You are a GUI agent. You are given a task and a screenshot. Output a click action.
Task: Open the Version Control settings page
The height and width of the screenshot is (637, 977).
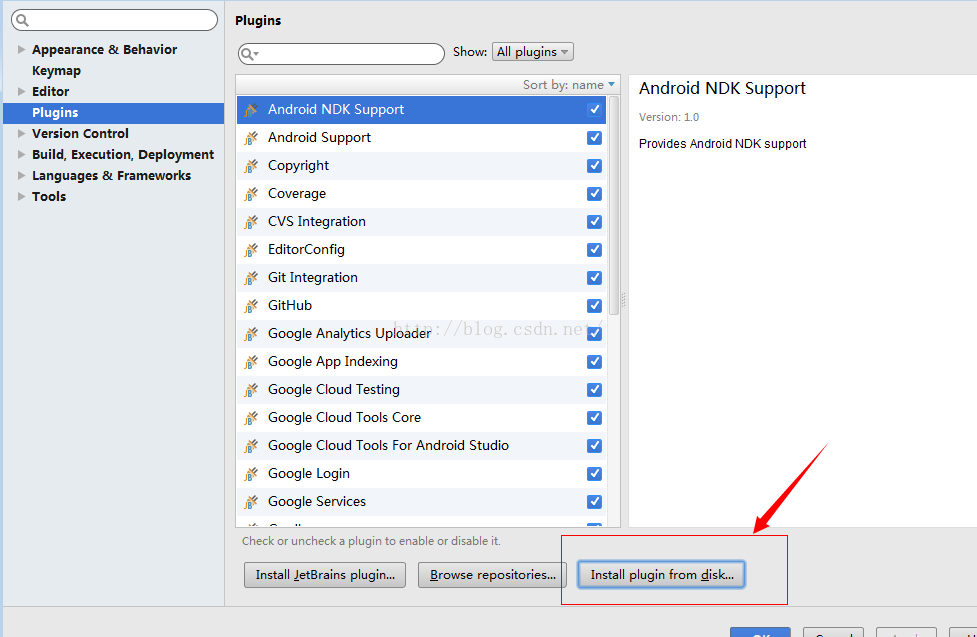[80, 133]
